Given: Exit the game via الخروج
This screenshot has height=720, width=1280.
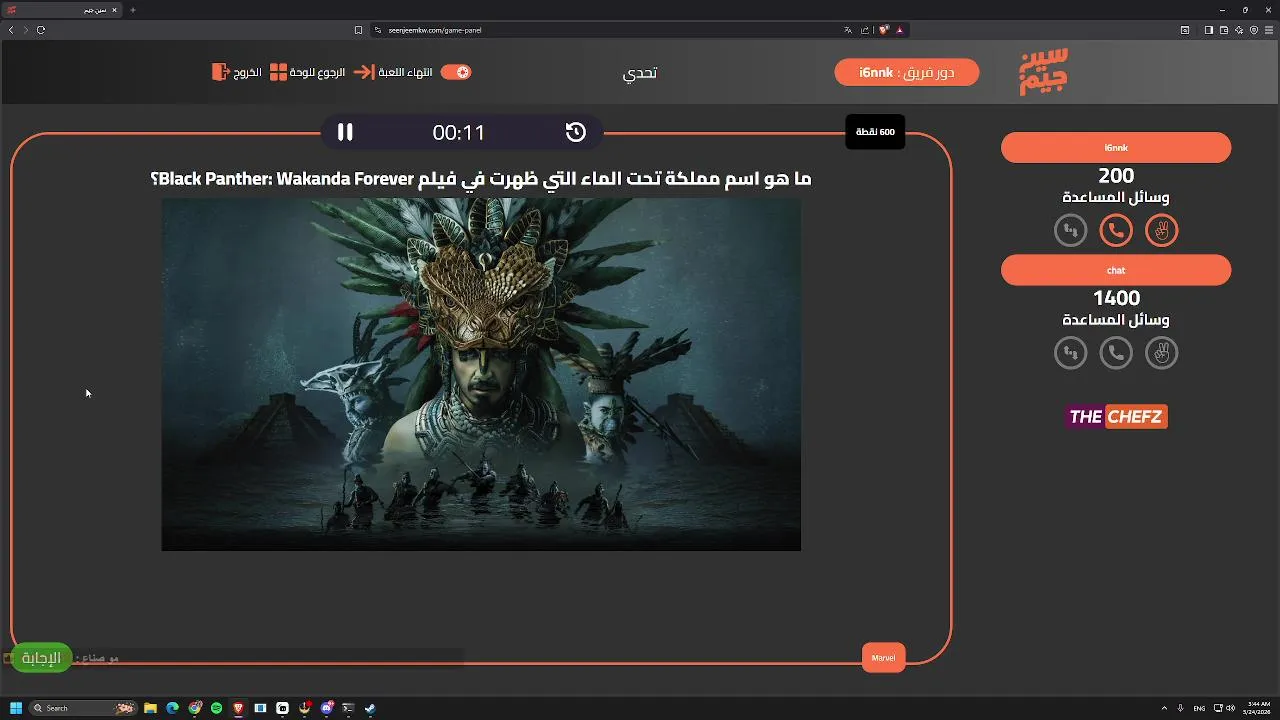Looking at the screenshot, I should pos(247,72).
